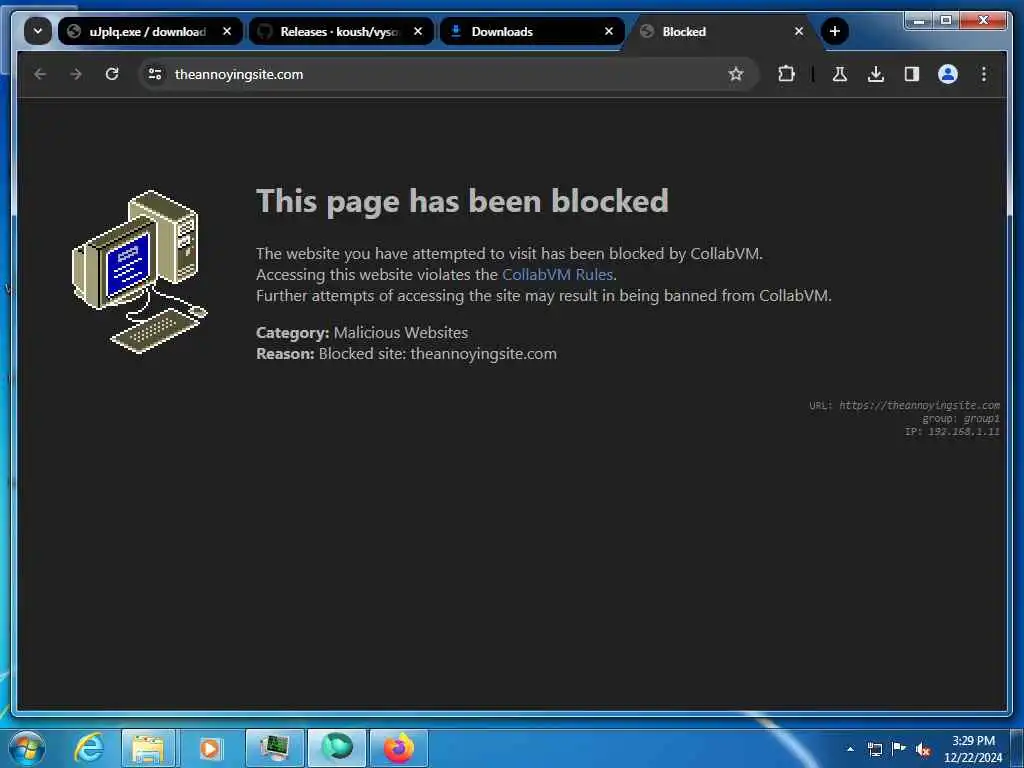Switch to the uJplq.exe / download tab
The height and width of the screenshot is (768, 1024).
point(150,31)
